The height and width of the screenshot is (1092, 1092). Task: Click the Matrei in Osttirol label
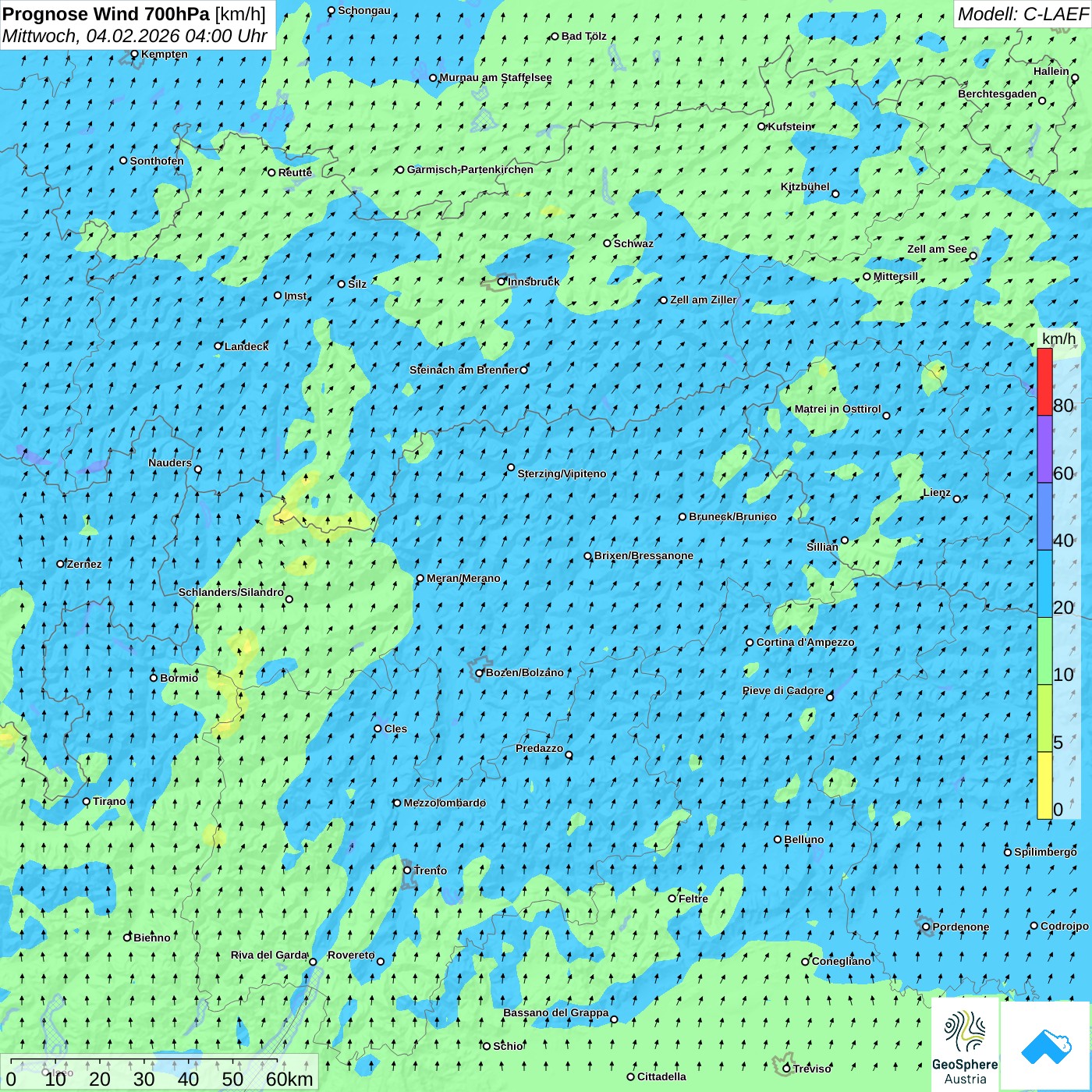coord(838,409)
